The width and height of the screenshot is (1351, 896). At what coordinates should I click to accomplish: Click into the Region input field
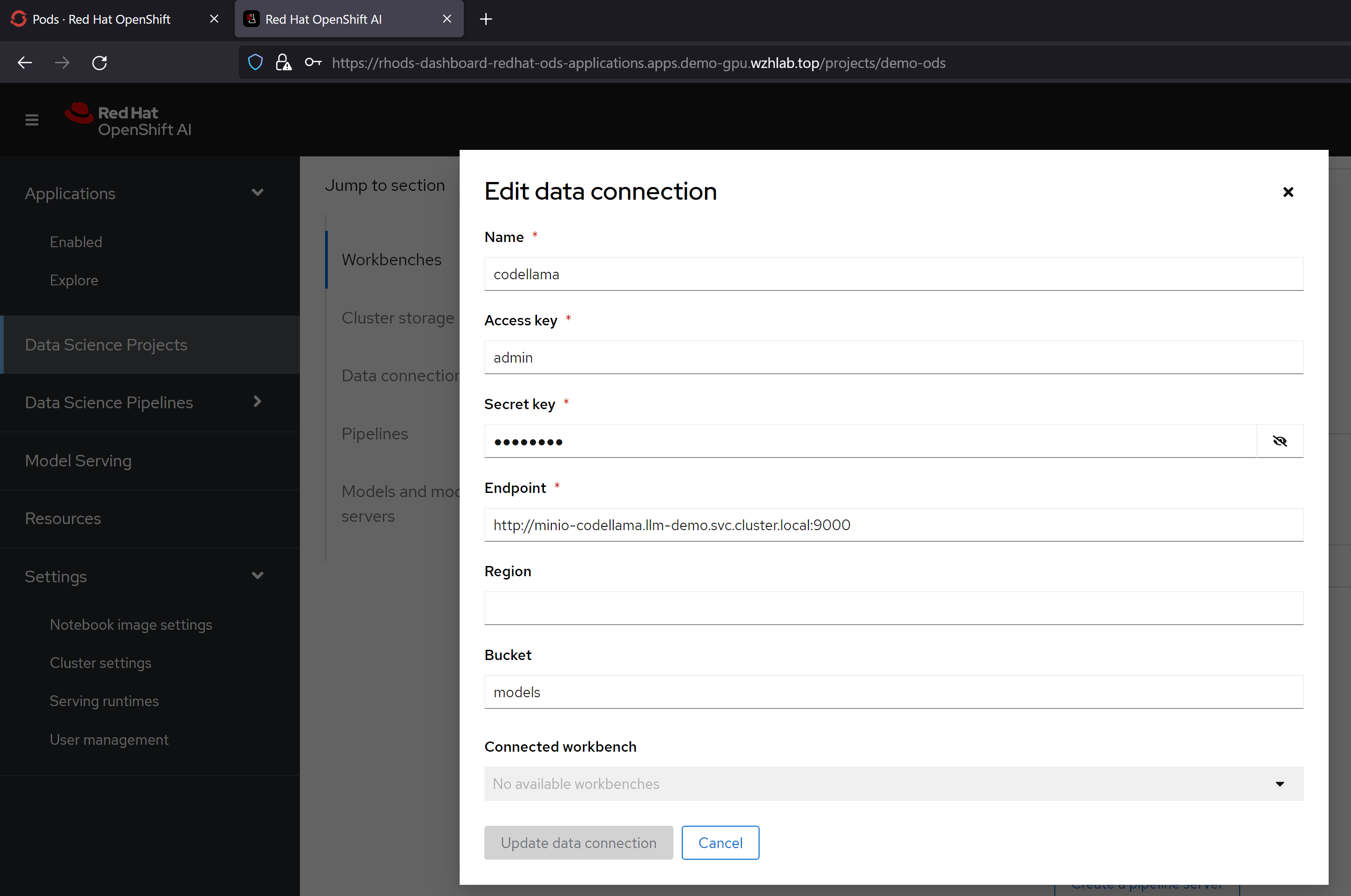(893, 608)
